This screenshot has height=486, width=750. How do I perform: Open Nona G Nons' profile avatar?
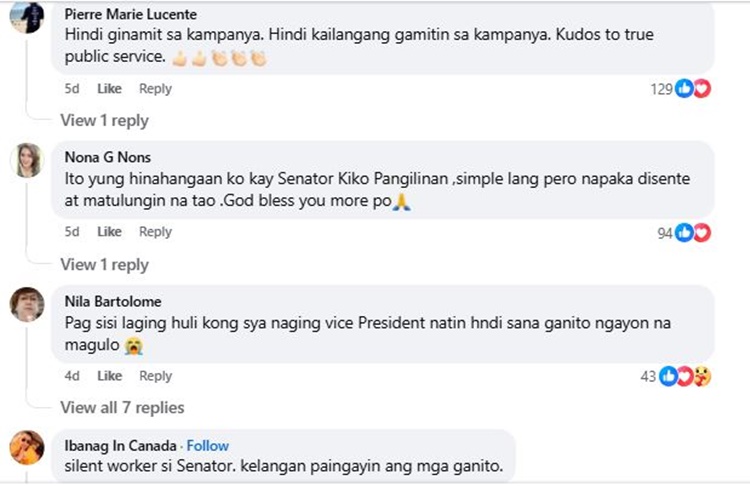[x=27, y=160]
